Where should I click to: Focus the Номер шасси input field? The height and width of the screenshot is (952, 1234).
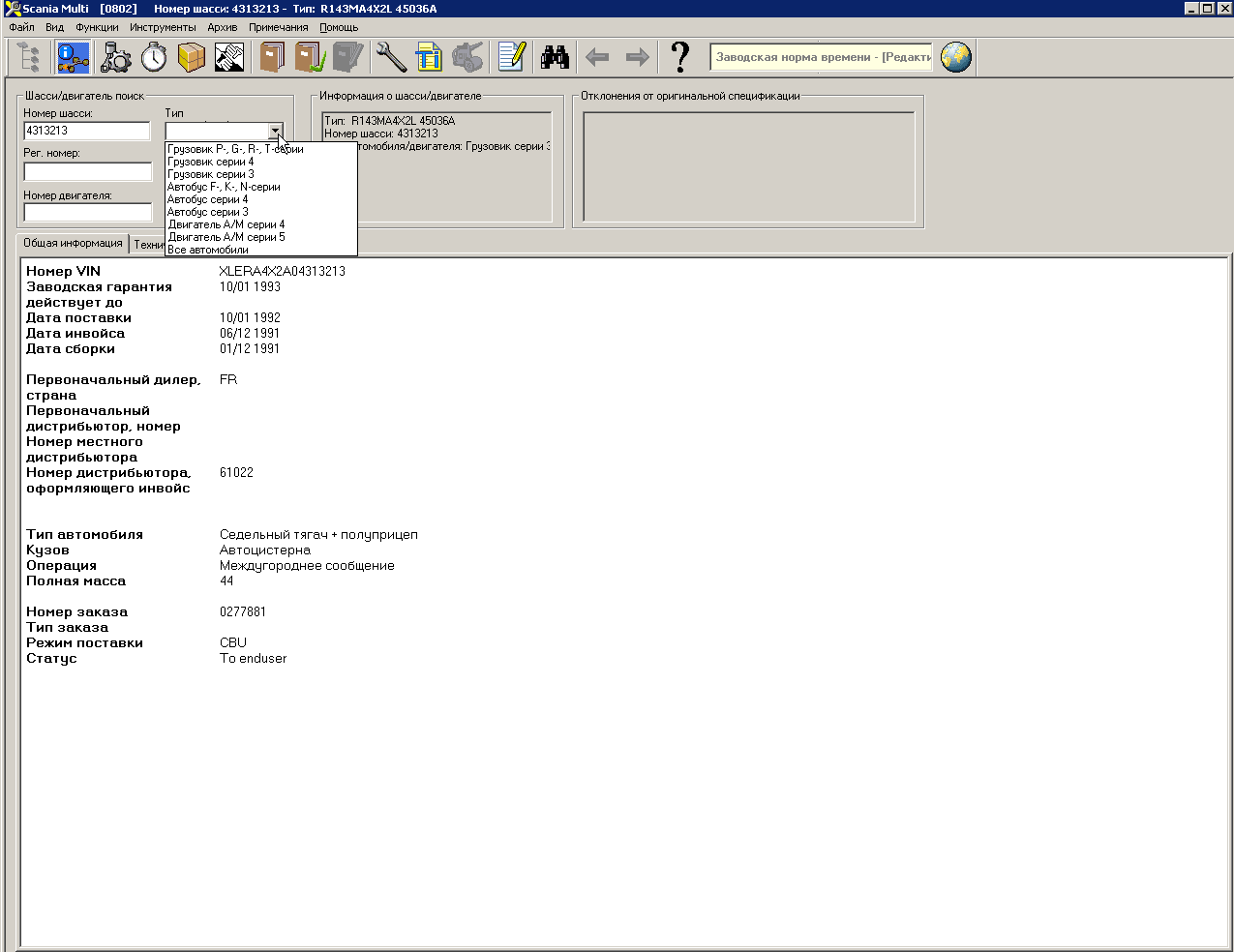click(87, 131)
